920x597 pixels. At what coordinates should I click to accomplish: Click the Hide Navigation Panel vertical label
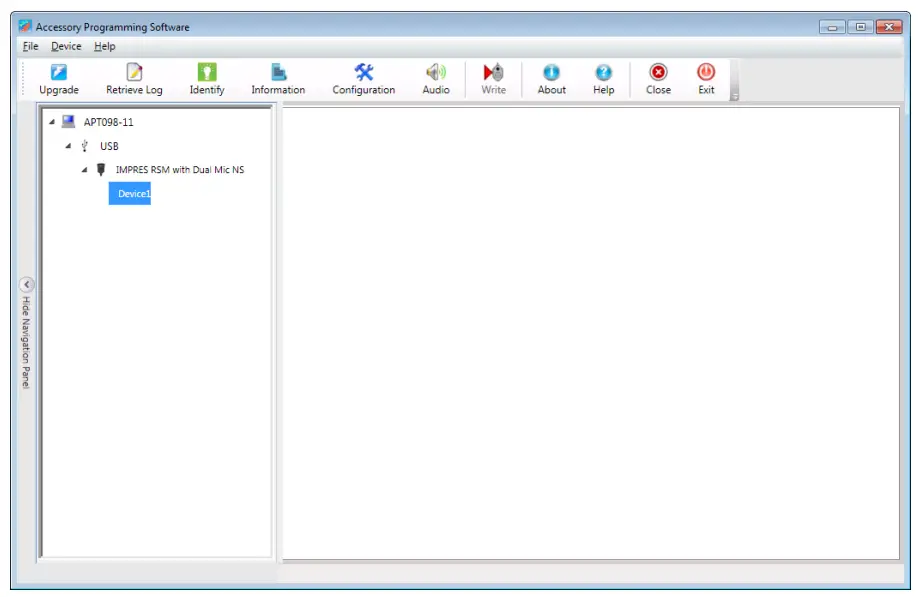click(26, 342)
